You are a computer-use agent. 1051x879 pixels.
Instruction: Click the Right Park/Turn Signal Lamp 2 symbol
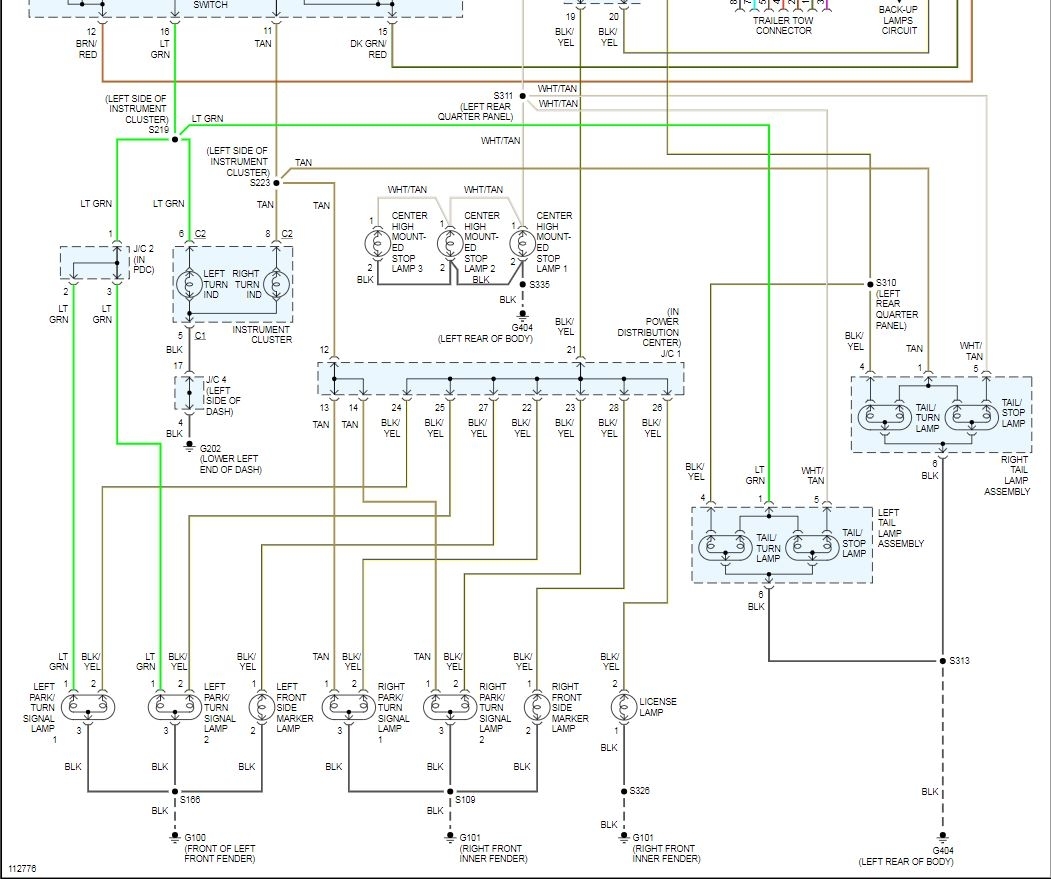click(450, 707)
